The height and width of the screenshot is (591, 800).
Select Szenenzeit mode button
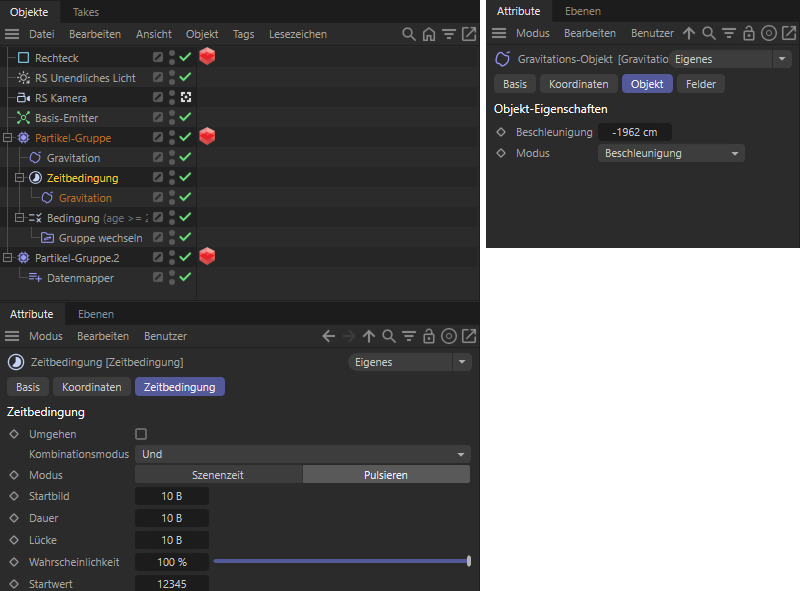pyautogui.click(x=218, y=475)
